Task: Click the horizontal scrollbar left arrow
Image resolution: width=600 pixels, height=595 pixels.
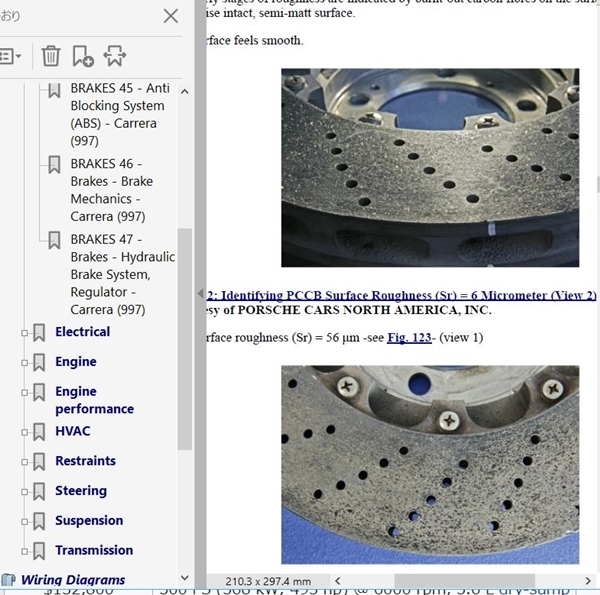Action: (338, 581)
